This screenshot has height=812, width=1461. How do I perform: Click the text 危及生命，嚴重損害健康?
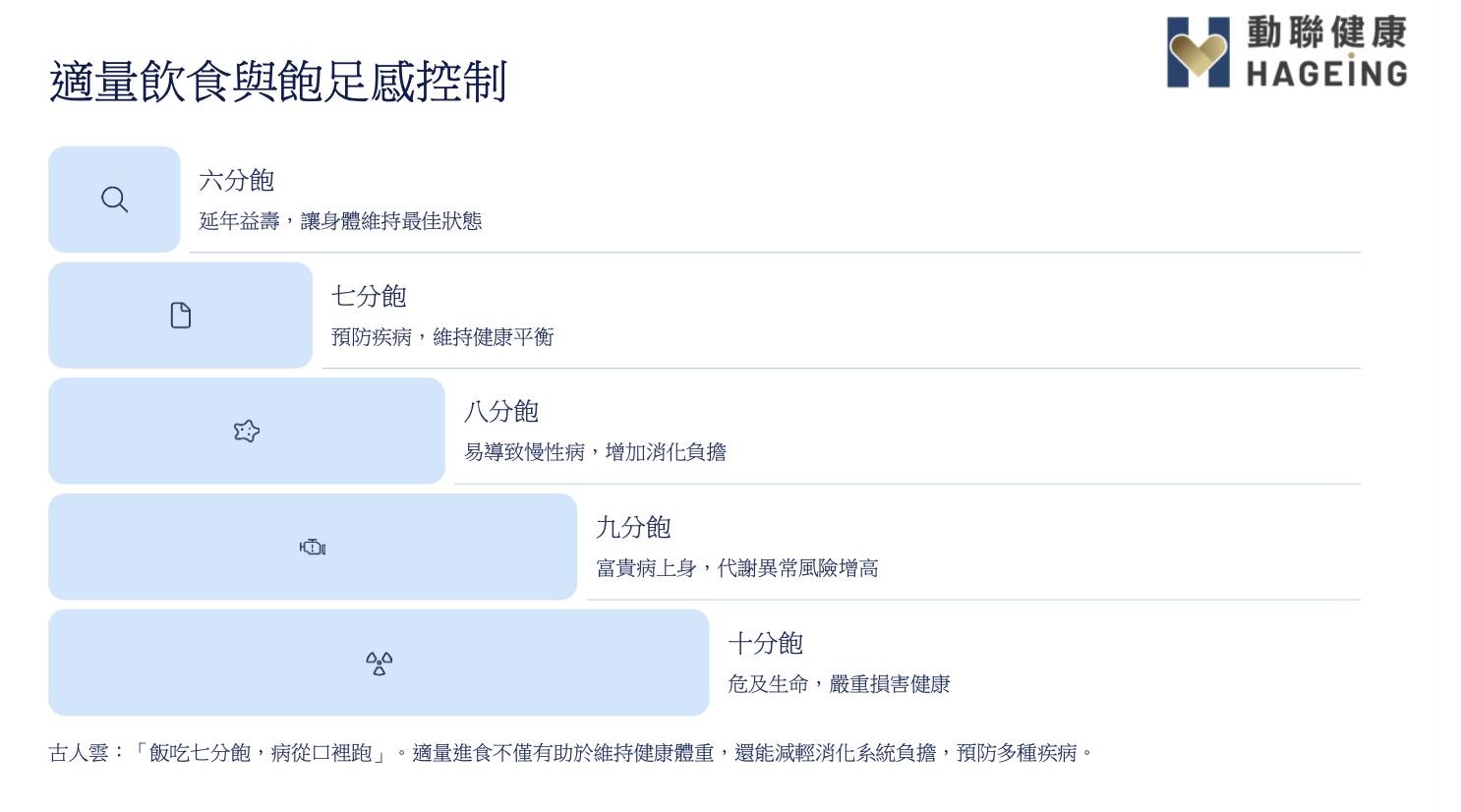840,684
